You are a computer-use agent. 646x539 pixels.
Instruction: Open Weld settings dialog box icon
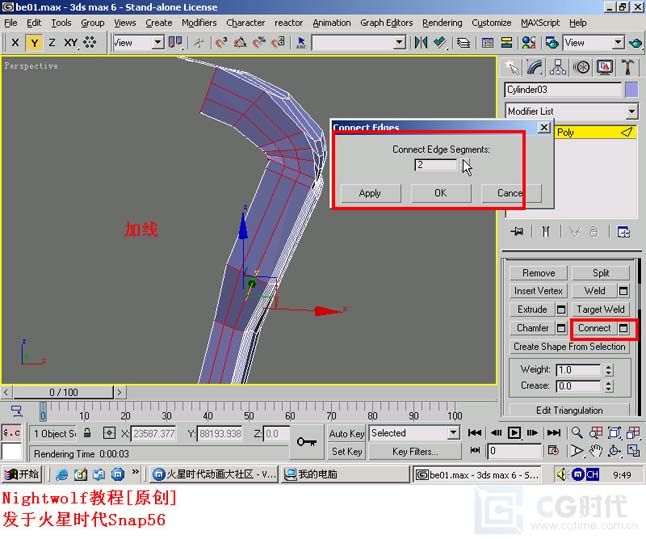tap(623, 291)
